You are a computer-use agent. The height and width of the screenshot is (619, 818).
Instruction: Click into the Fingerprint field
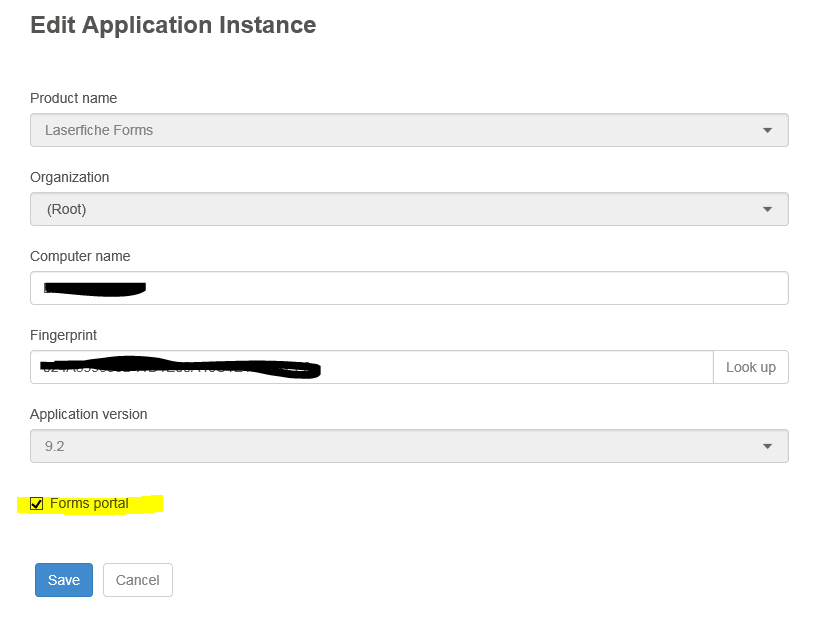tap(371, 367)
